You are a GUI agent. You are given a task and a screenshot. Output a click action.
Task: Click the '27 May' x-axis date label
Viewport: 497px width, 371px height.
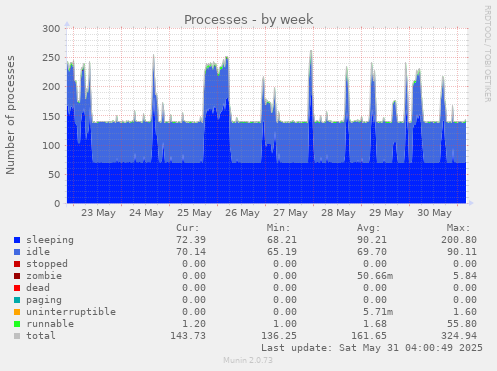[290, 213]
